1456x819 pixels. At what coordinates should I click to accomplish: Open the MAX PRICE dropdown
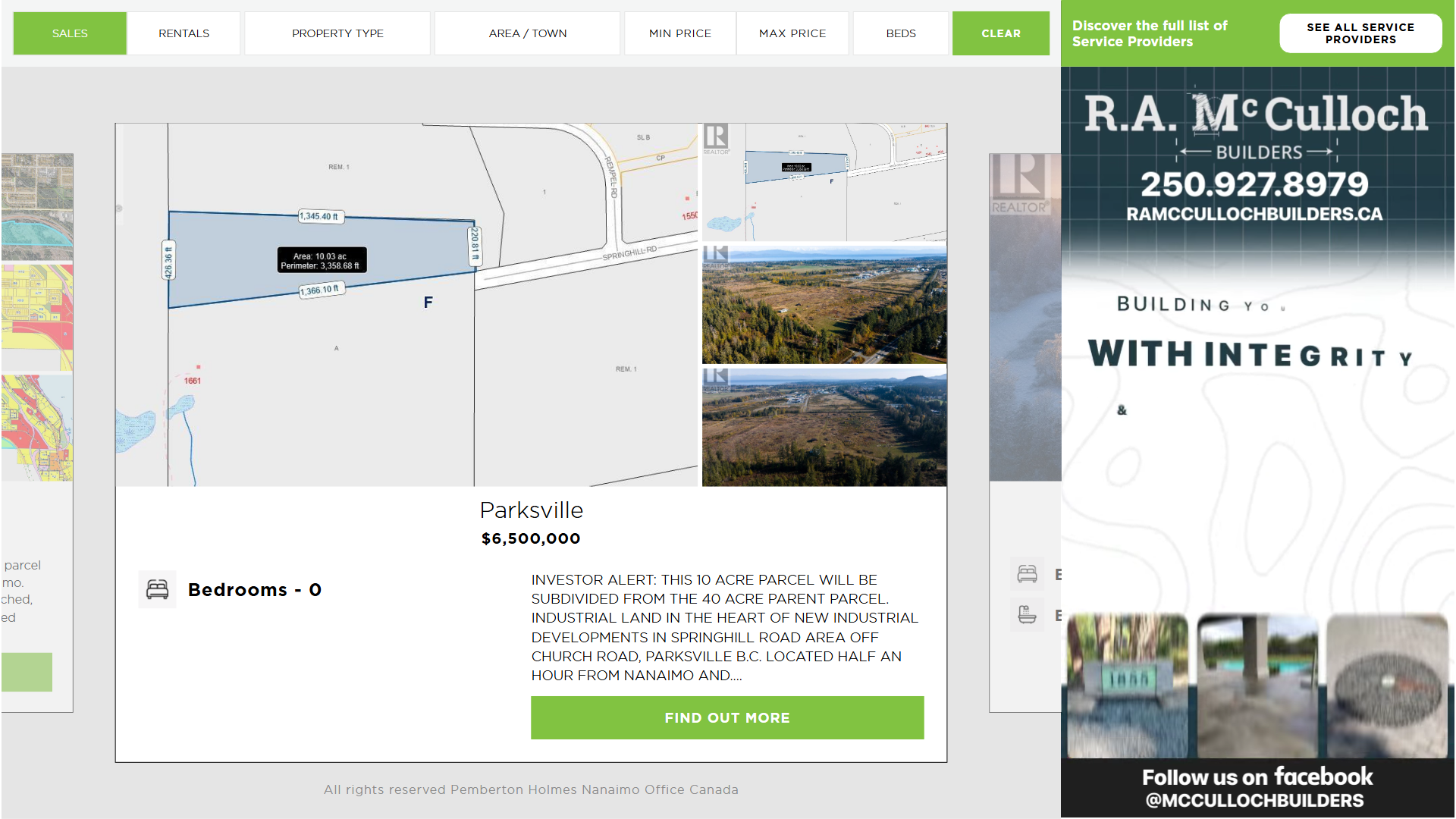[792, 33]
